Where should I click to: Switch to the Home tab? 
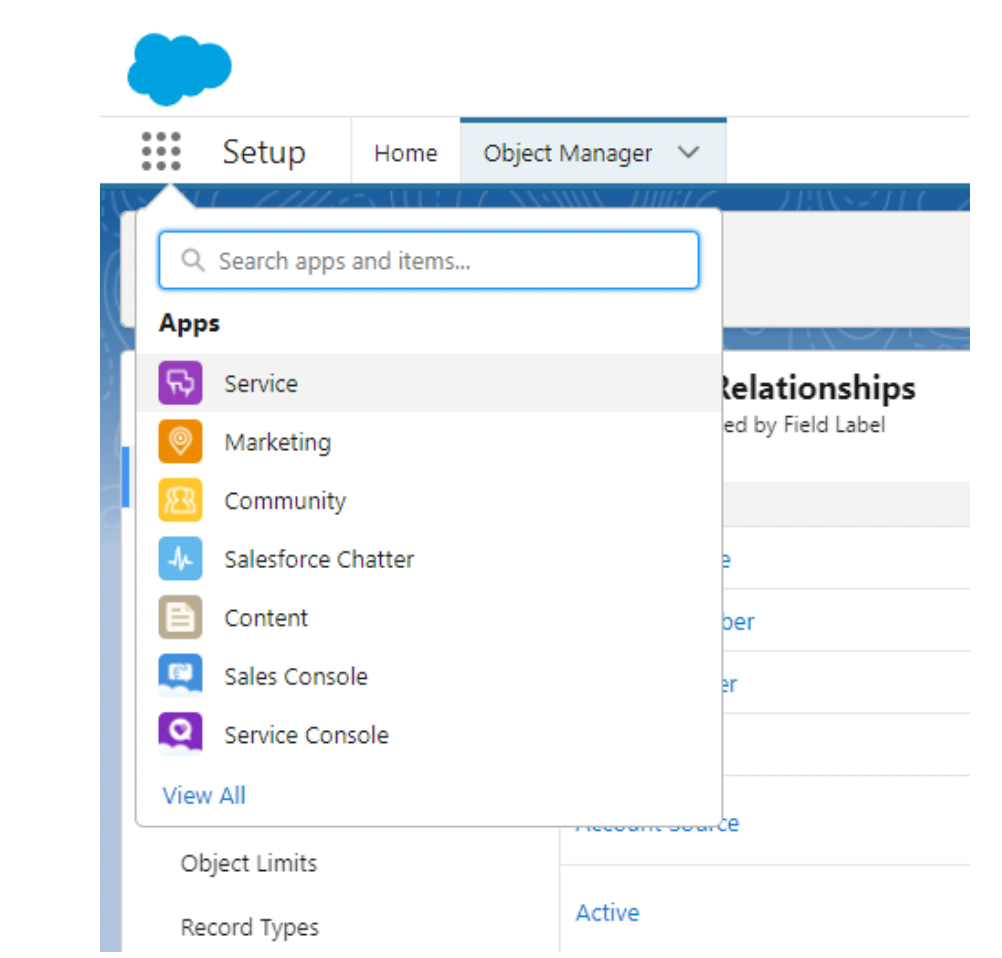coord(405,153)
